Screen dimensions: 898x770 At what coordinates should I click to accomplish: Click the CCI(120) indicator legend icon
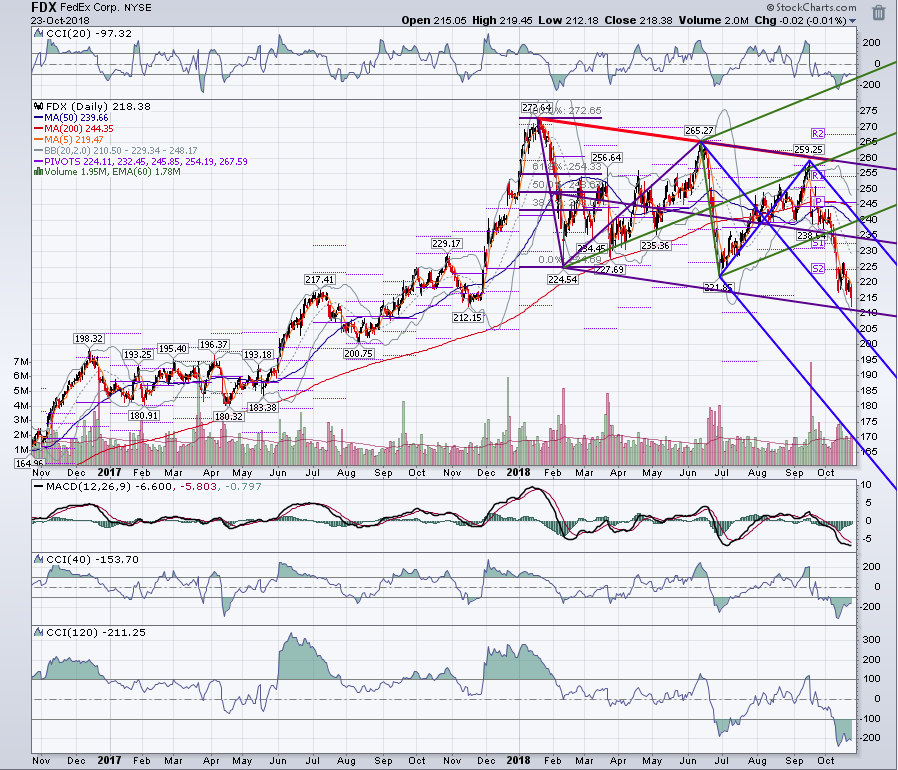tap(38, 632)
